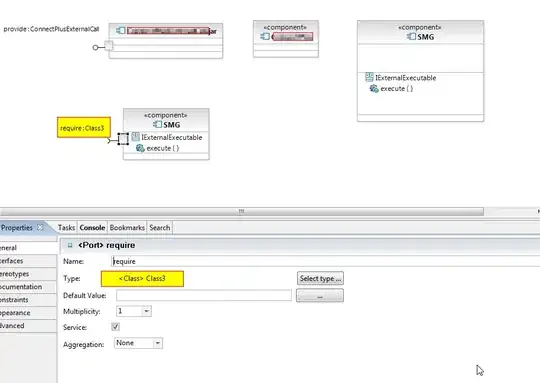Open the Multiplicity dropdown
The height and width of the screenshot is (383, 540).
146,311
